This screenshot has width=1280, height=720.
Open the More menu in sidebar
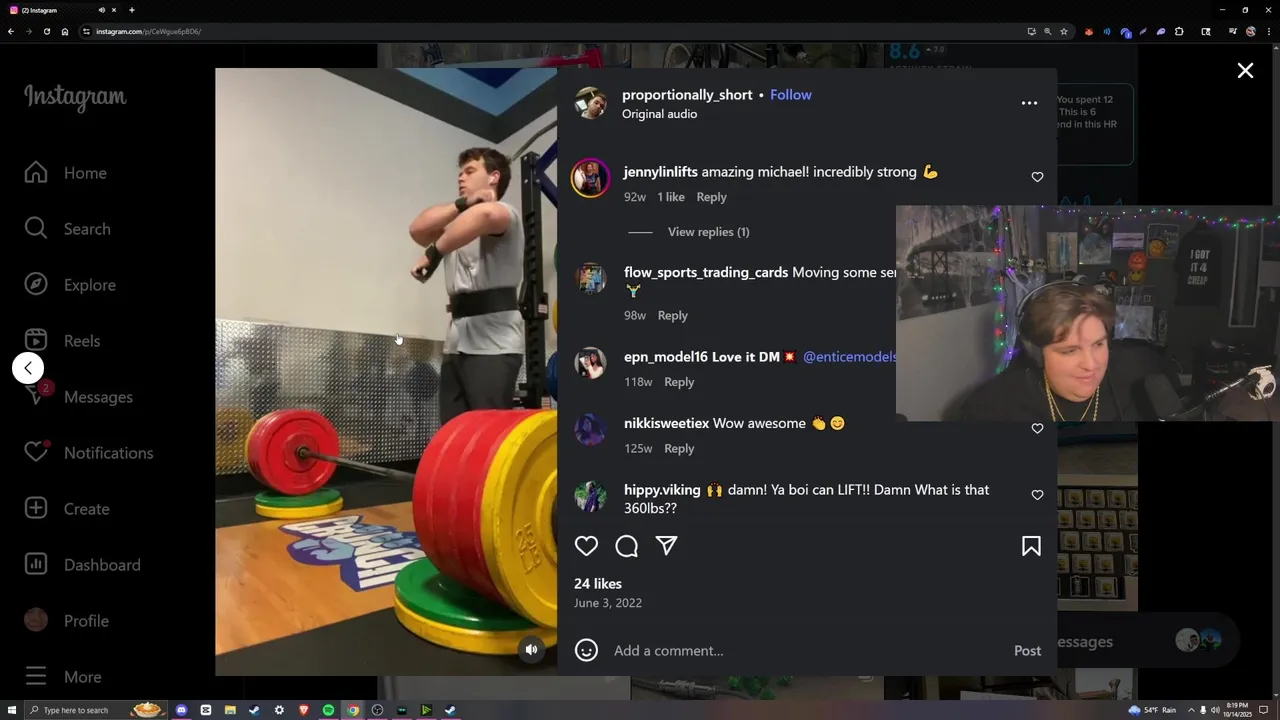tap(62, 677)
